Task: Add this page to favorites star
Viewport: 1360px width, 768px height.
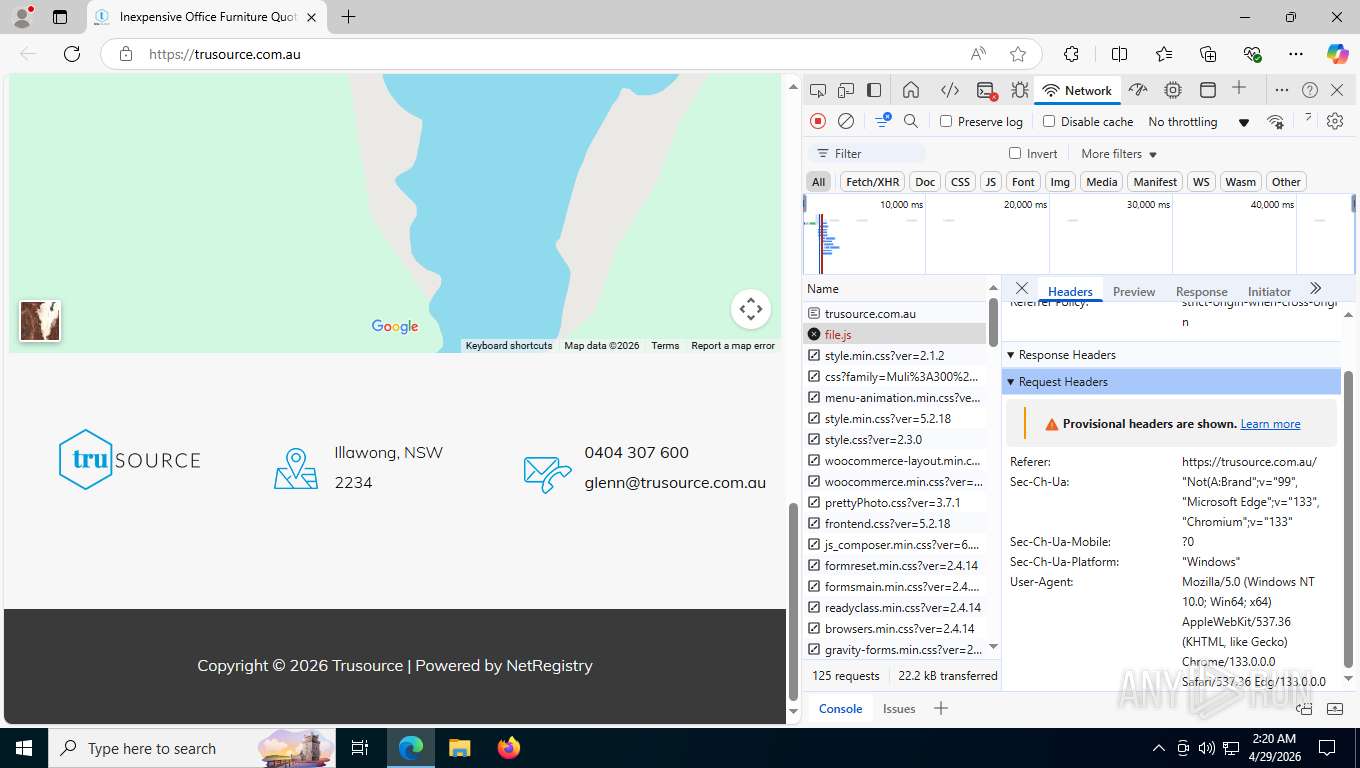Action: point(1018,54)
